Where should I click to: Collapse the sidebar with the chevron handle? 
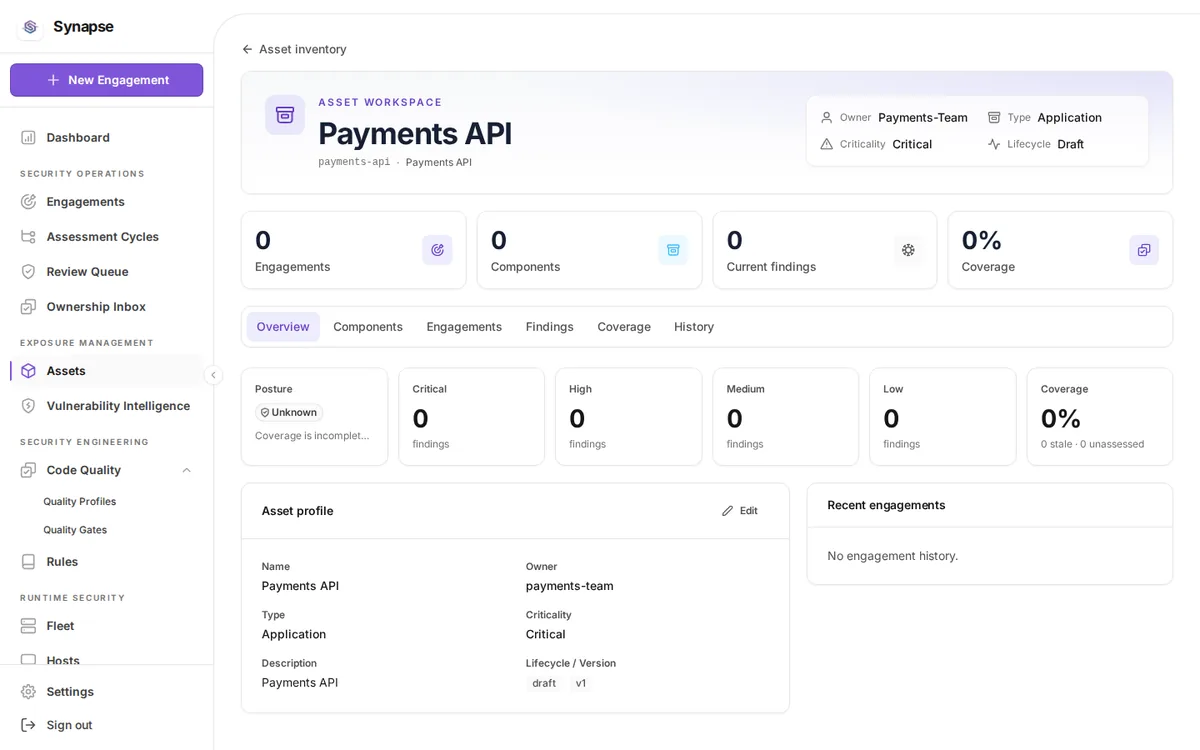[213, 375]
